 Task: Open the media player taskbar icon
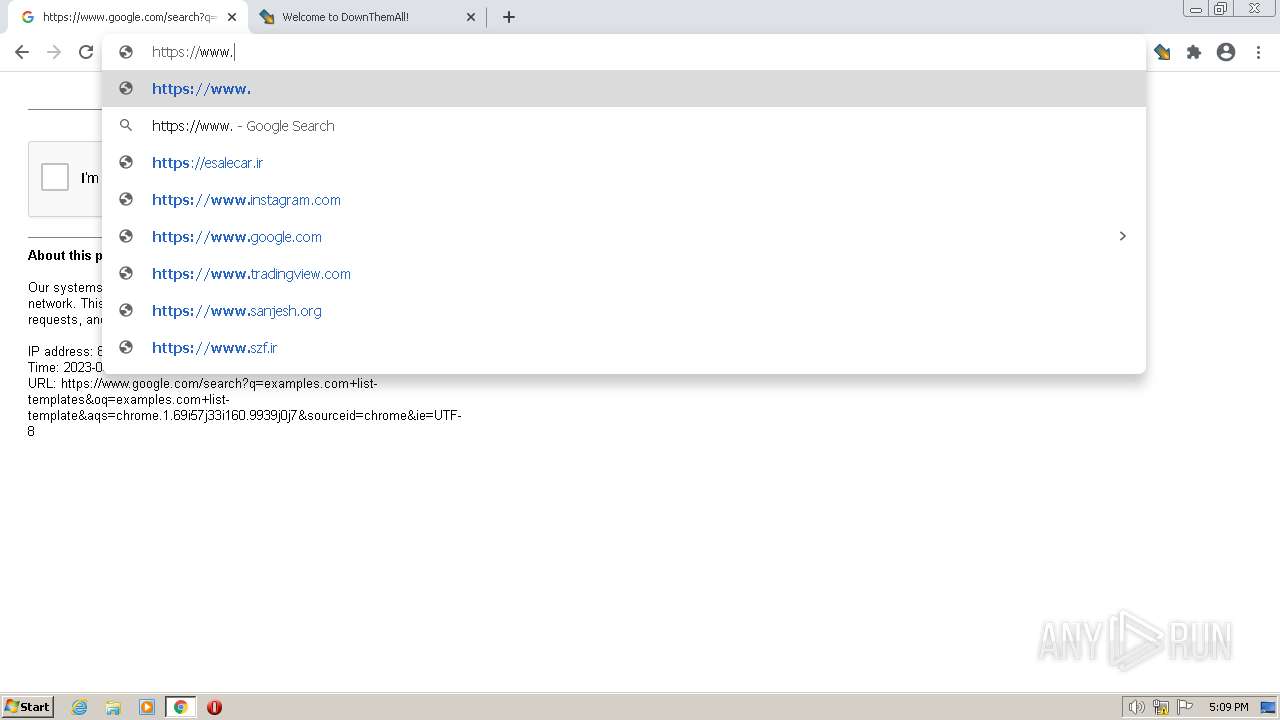[x=147, y=707]
